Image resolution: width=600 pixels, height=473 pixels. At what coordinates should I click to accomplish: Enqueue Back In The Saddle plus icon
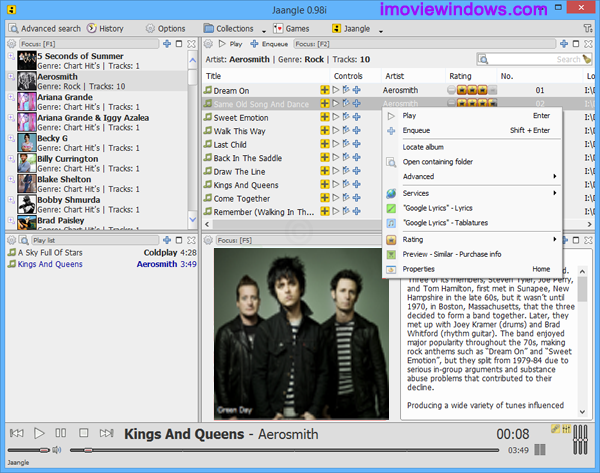(x=357, y=157)
